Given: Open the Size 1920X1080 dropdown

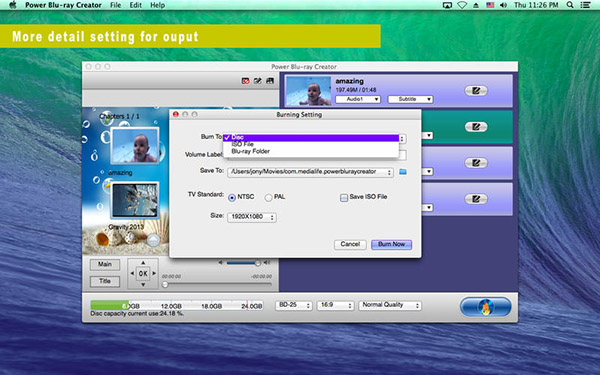Looking at the screenshot, I should pos(252,217).
